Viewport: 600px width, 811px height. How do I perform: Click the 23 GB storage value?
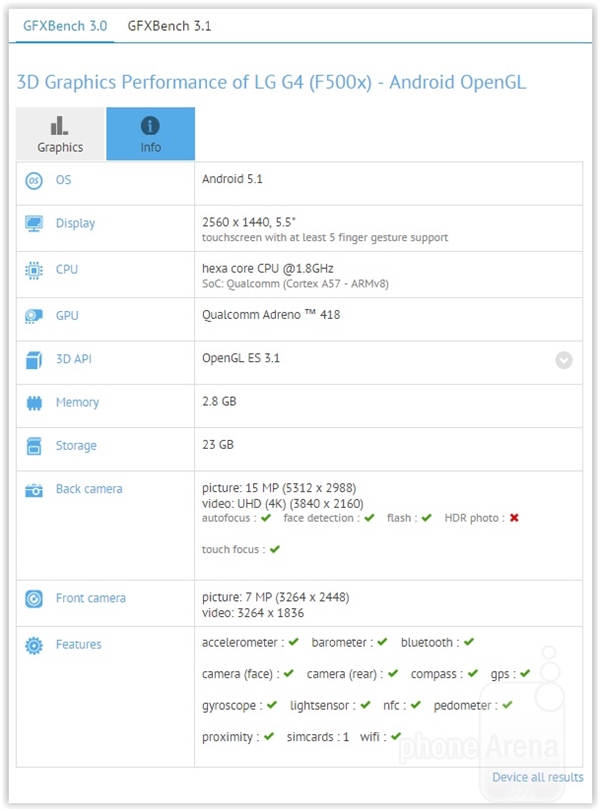218,445
